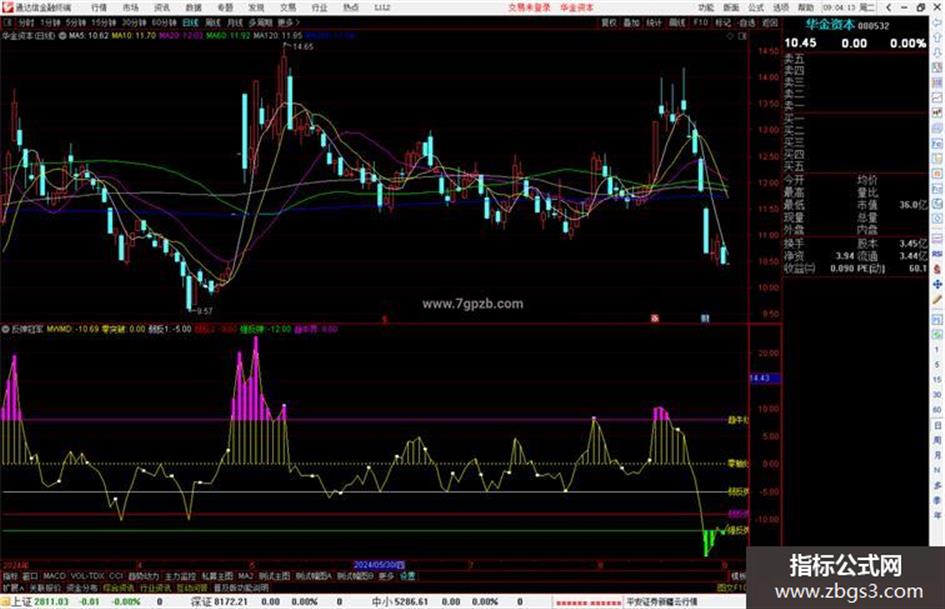Image resolution: width=945 pixels, height=609 pixels.
Task: Click the Tongdaxin app logo icon
Action: point(7,8)
